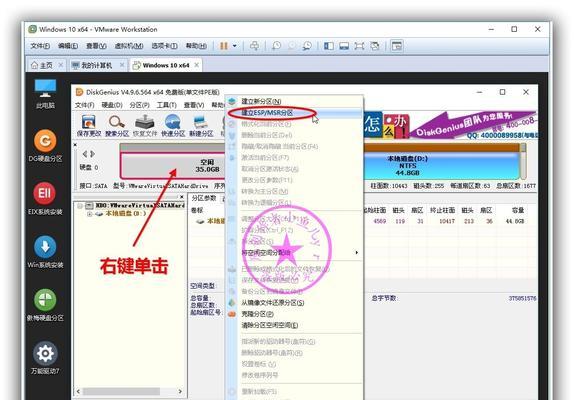This screenshot has height=400, width=574.
Task: Expand the 本地磁盘 (D:) tree node
Action: click(x=89, y=214)
